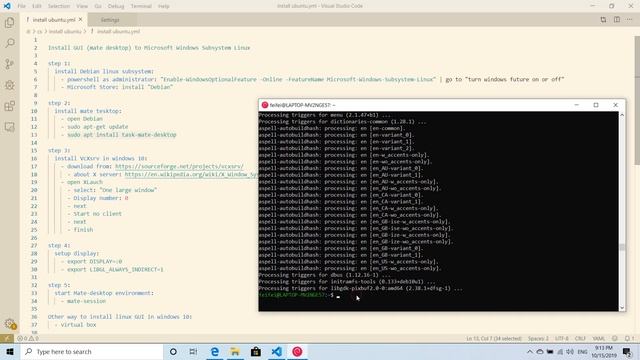640x360 pixels.
Task: Switch to Visual Studio Code taskbar icon
Action: [277, 351]
